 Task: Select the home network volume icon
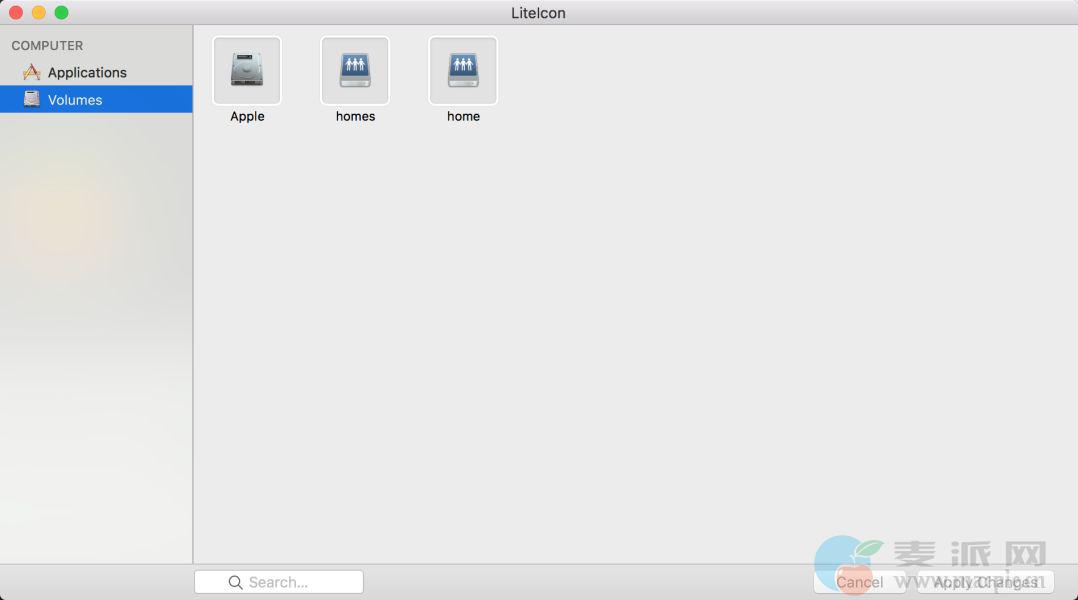463,71
